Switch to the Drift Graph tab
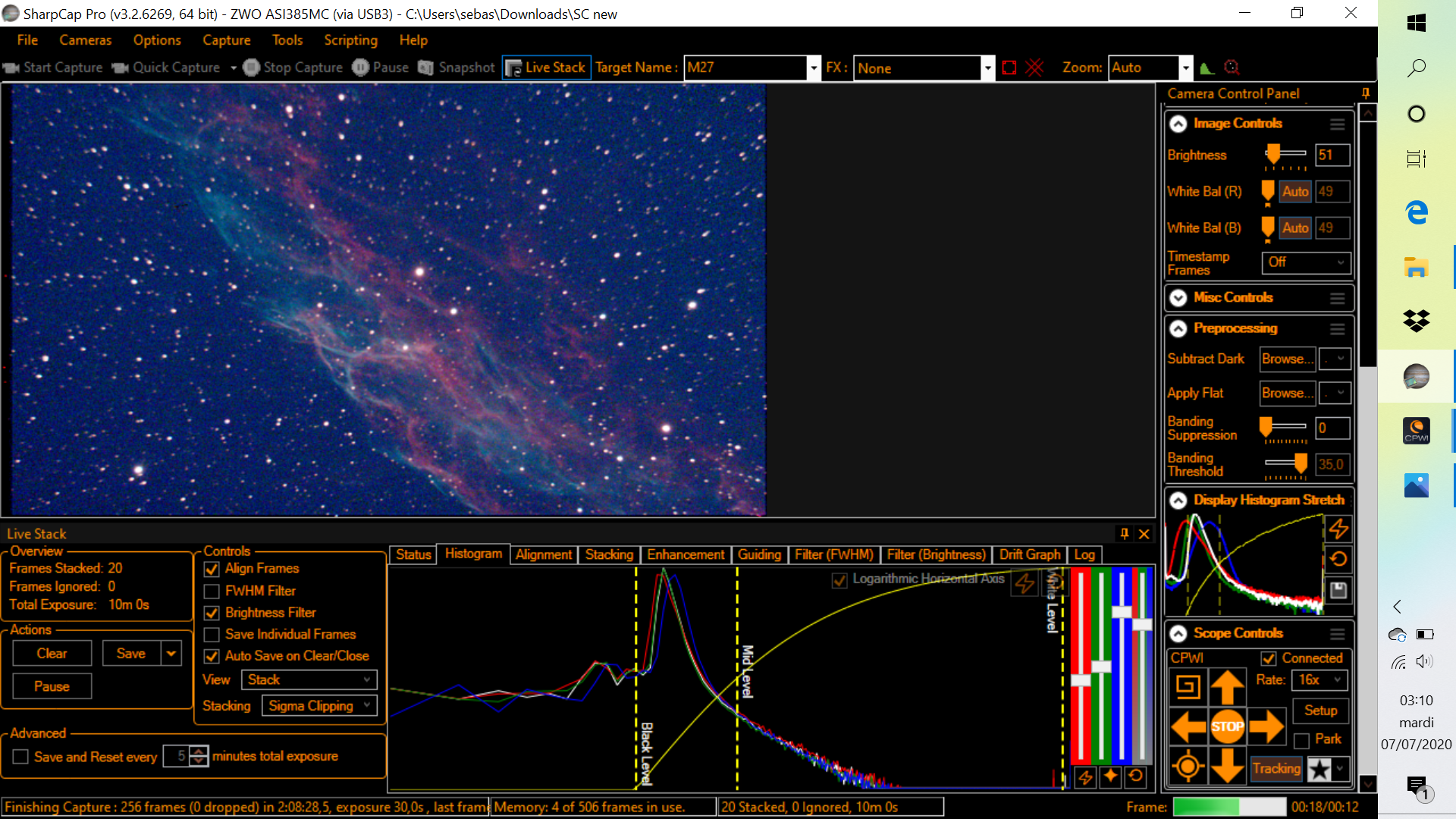 [1030, 555]
